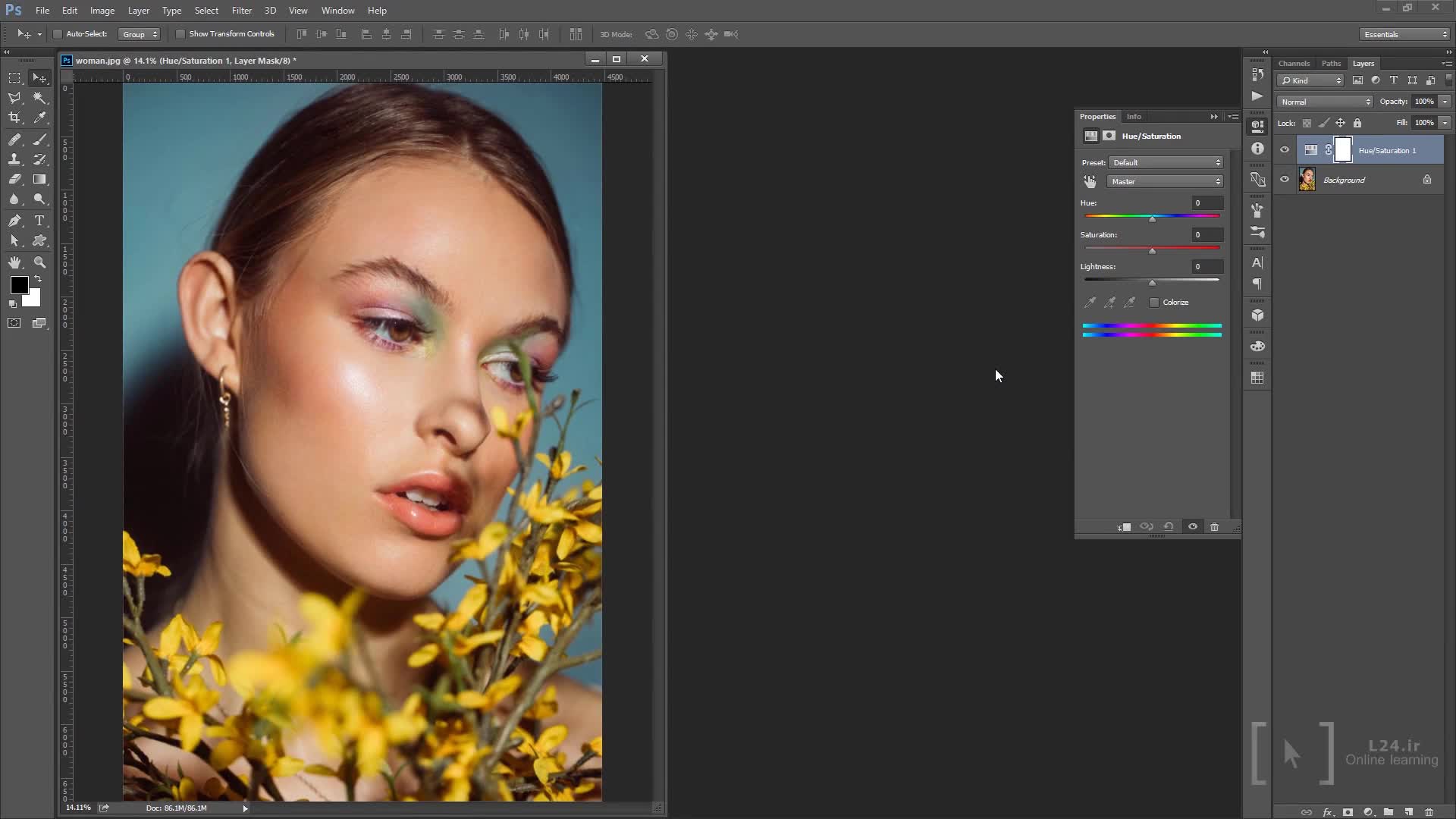Select the Magic Wand tool
1456x819 pixels.
click(x=39, y=98)
